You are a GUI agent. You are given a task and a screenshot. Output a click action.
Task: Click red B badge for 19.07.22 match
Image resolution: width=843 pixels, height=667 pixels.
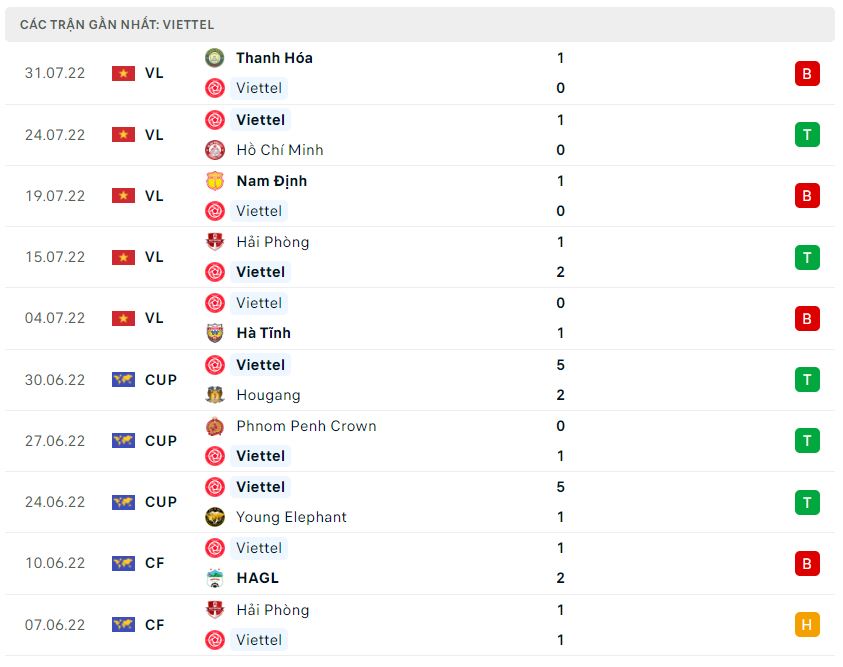point(807,196)
